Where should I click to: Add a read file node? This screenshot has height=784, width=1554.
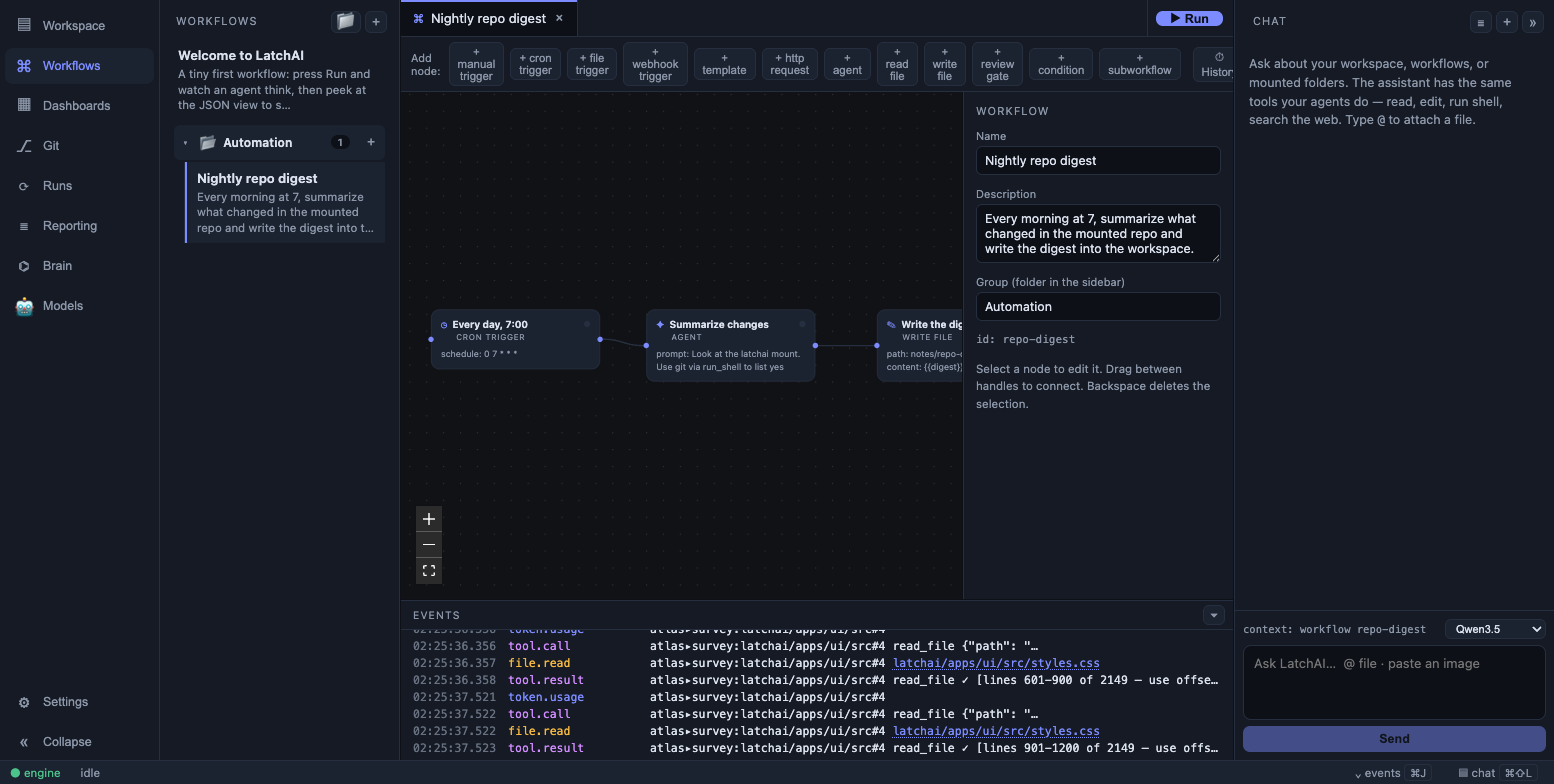[x=897, y=64]
